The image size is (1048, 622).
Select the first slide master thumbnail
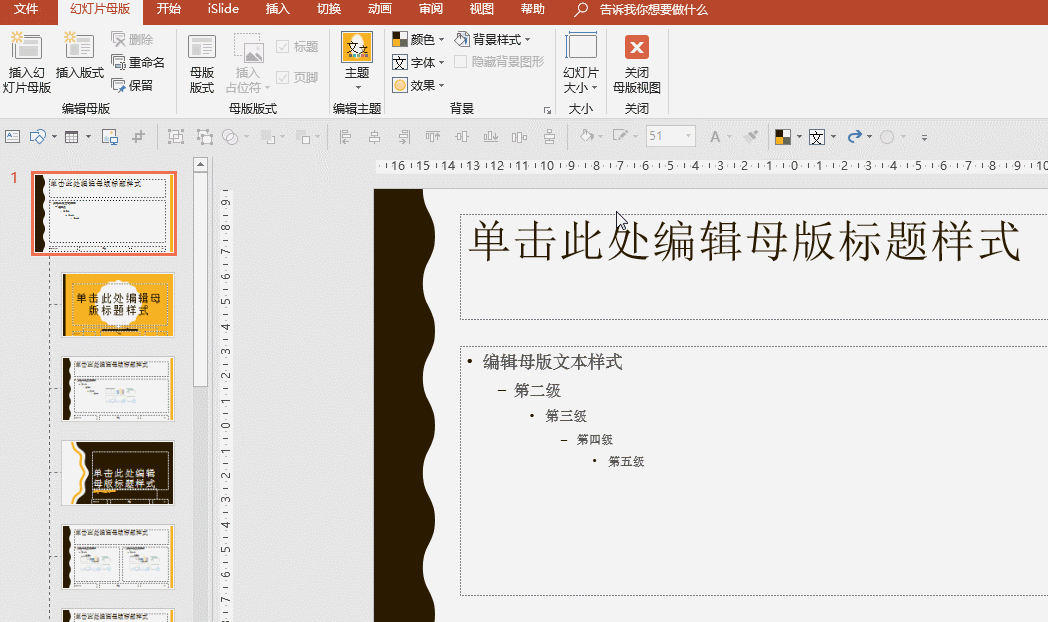click(104, 214)
